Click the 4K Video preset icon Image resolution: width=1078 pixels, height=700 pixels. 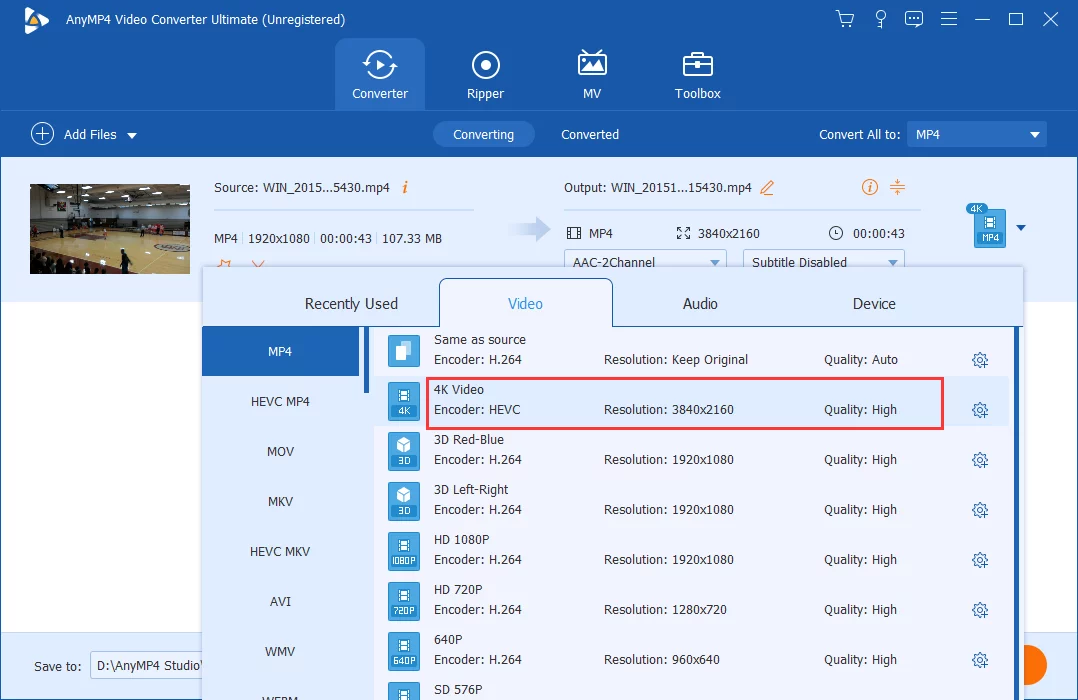pyautogui.click(x=404, y=401)
